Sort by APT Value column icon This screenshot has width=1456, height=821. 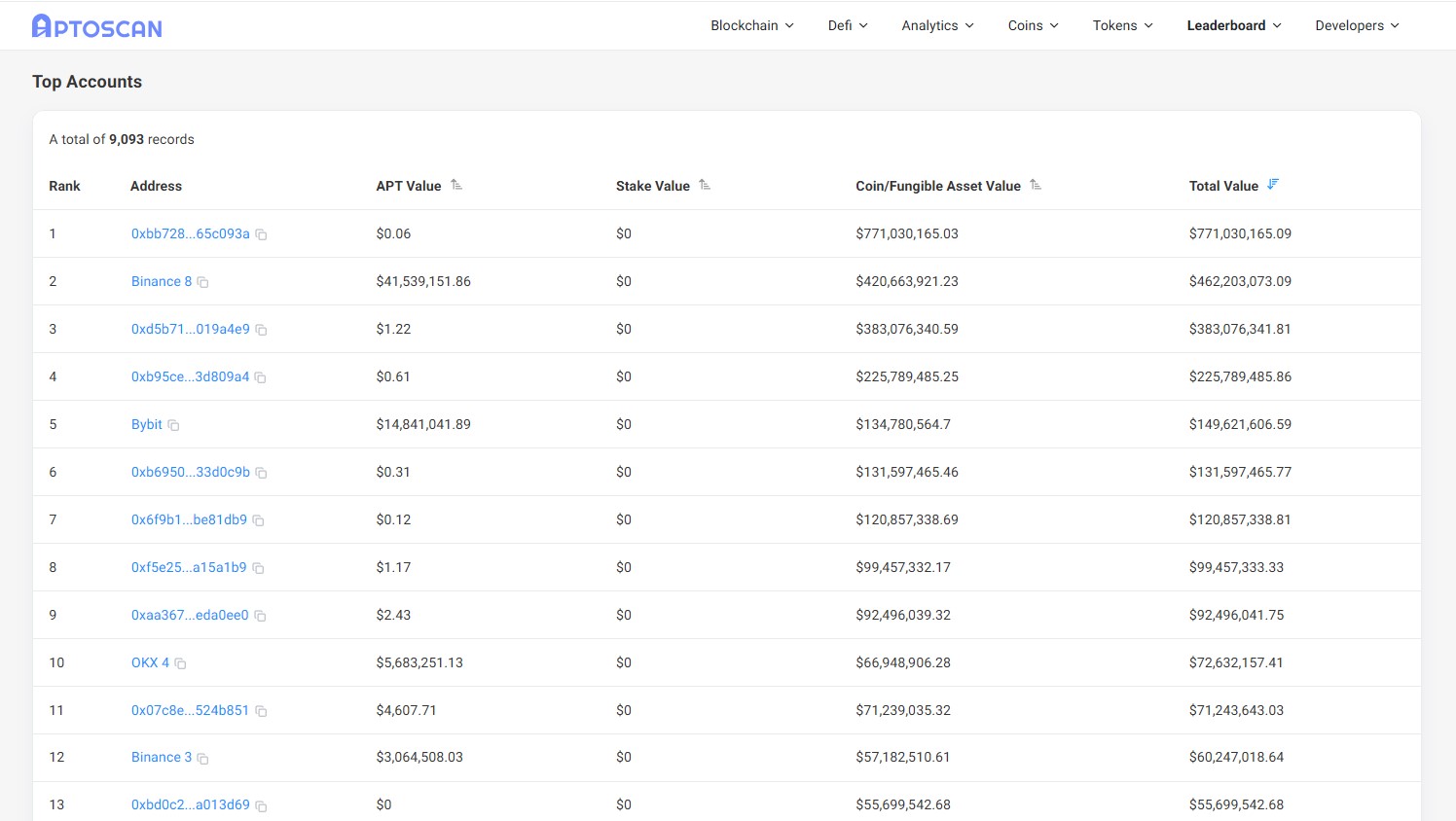(x=456, y=185)
